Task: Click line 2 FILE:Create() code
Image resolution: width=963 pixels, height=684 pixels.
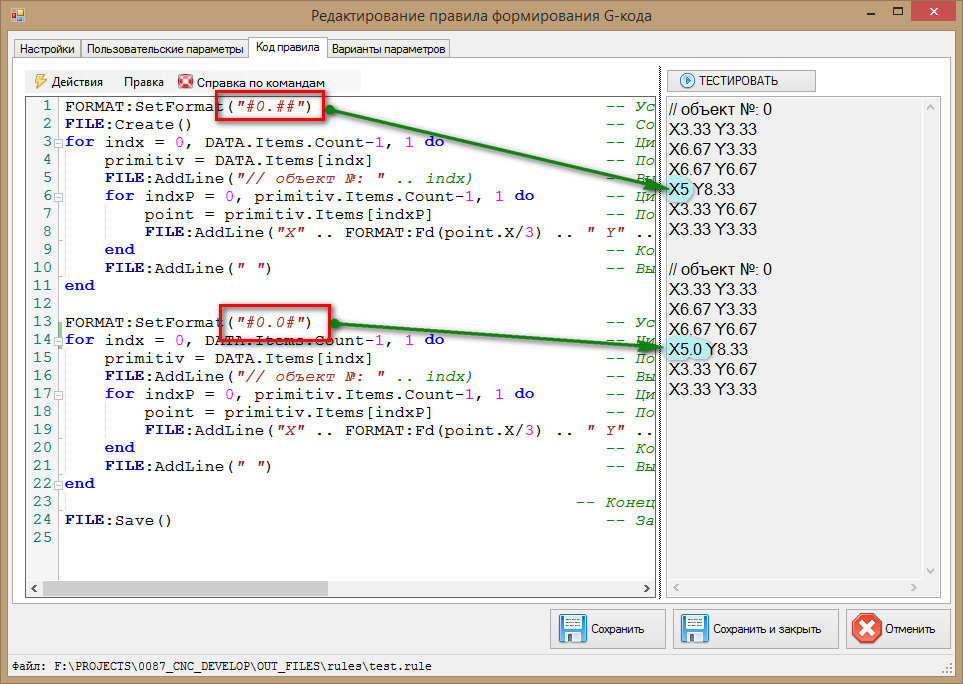Action: click(x=128, y=124)
